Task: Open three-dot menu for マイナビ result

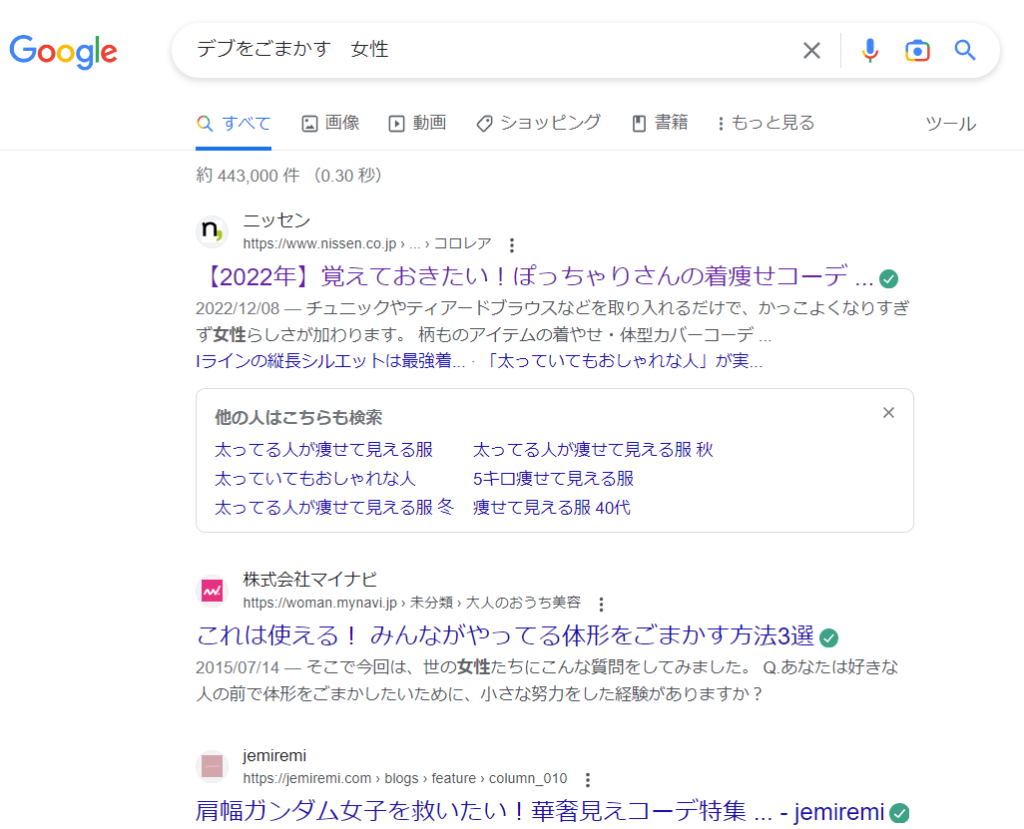Action: 601,604
